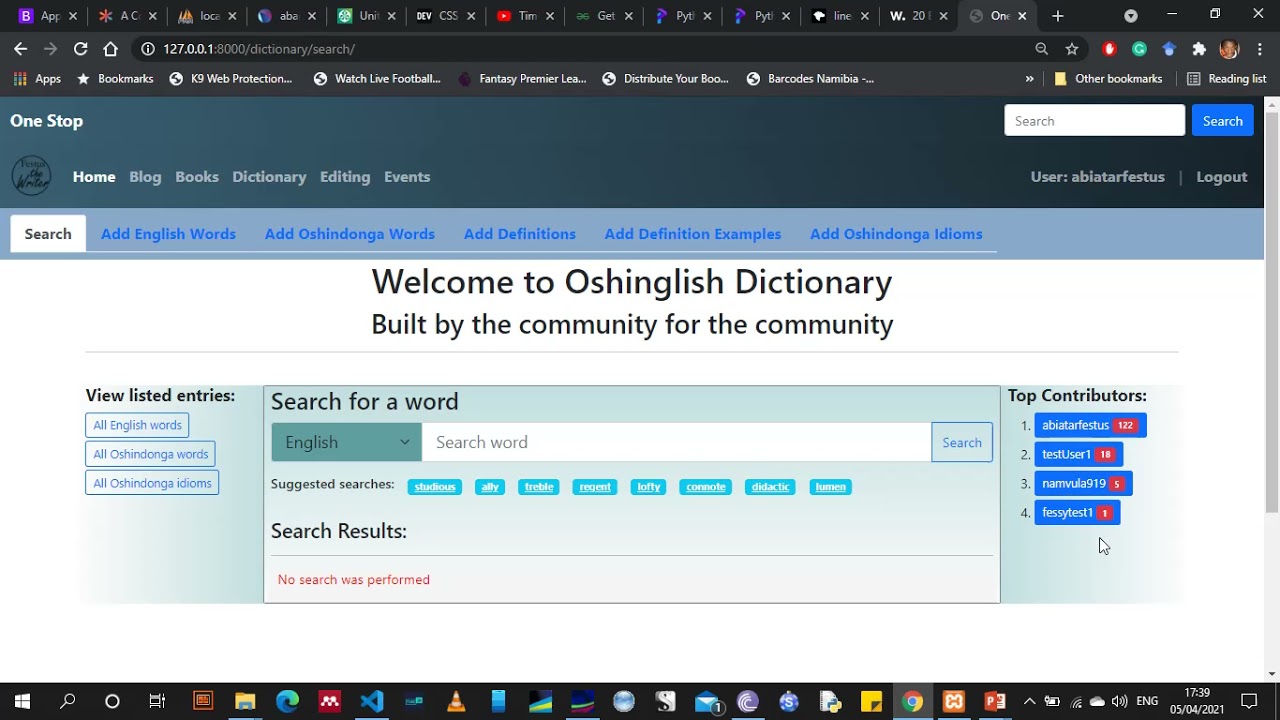The width and height of the screenshot is (1280, 720).
Task: Open Microsoft Edge from the taskbar
Action: (287, 701)
